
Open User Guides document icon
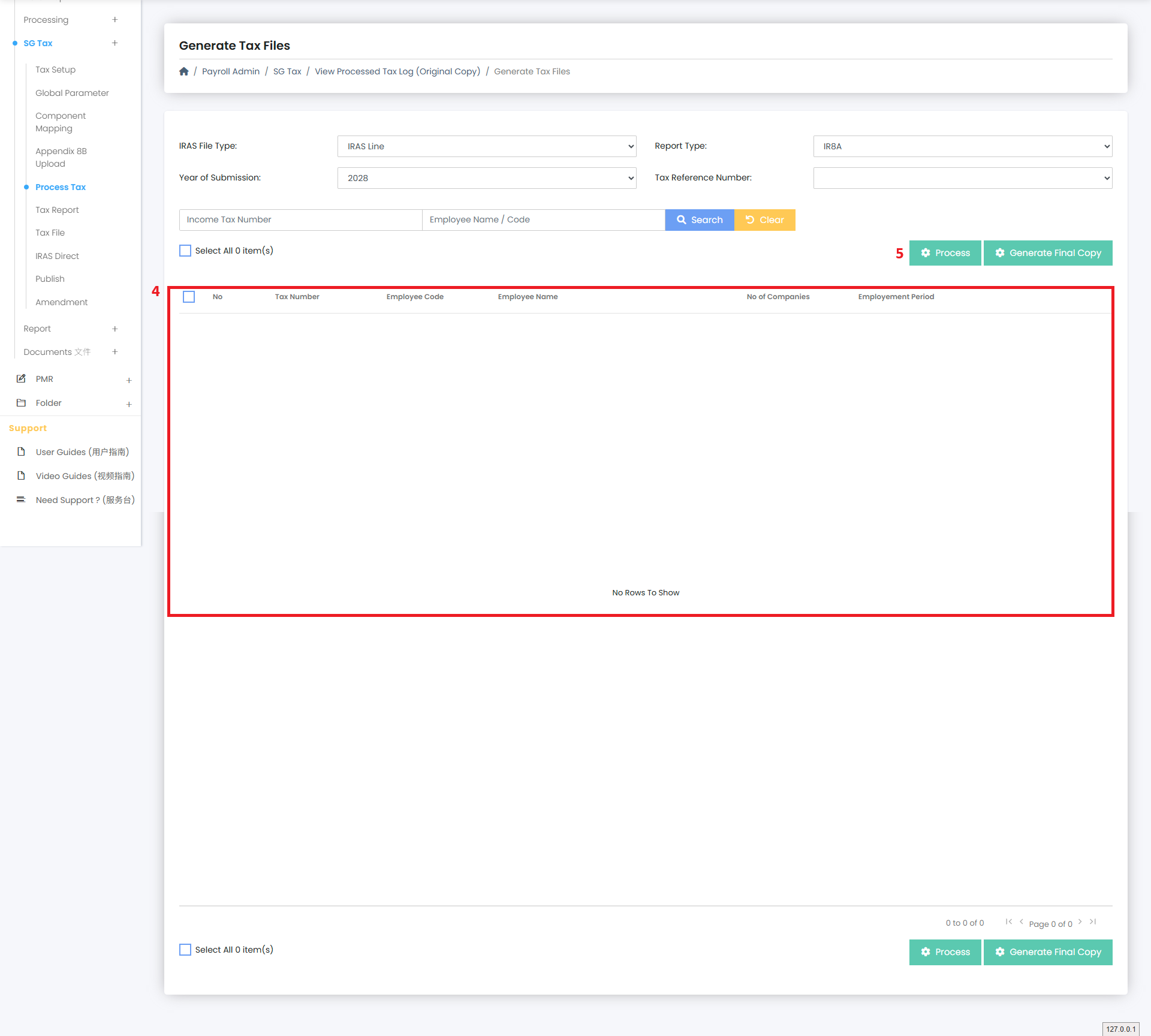(x=21, y=452)
